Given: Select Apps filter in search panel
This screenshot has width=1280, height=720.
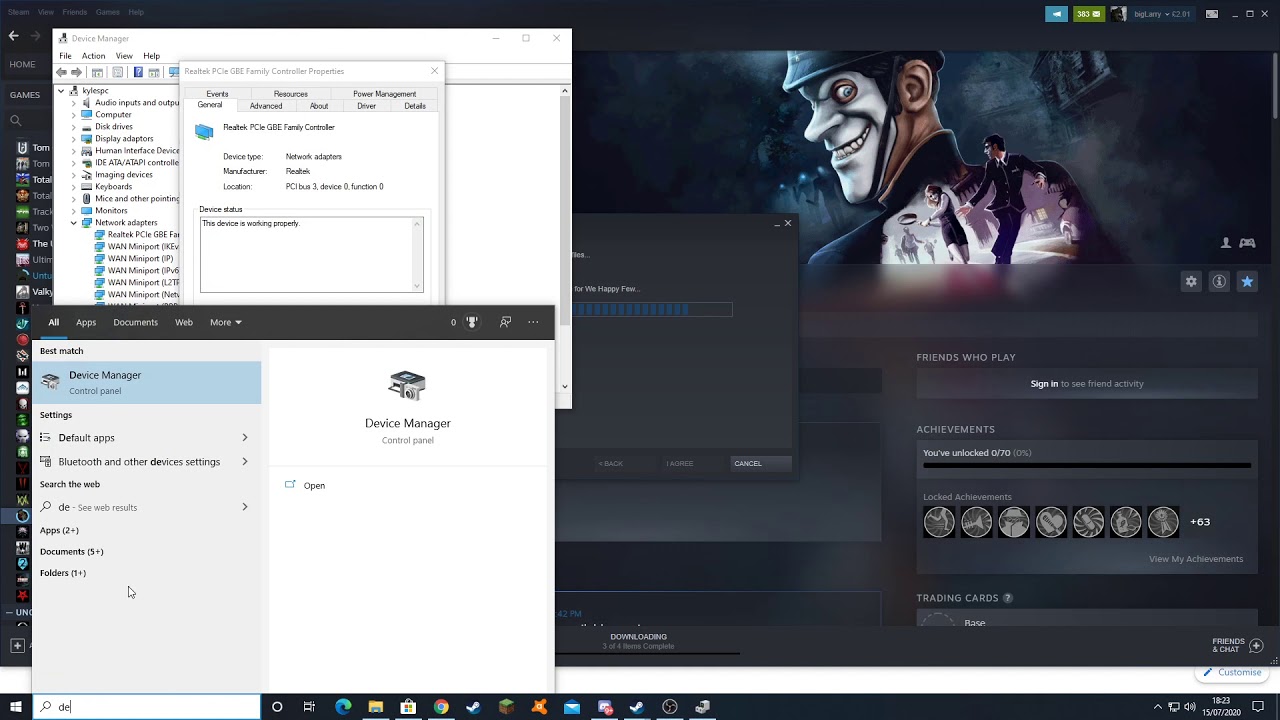Looking at the screenshot, I should (x=86, y=322).
